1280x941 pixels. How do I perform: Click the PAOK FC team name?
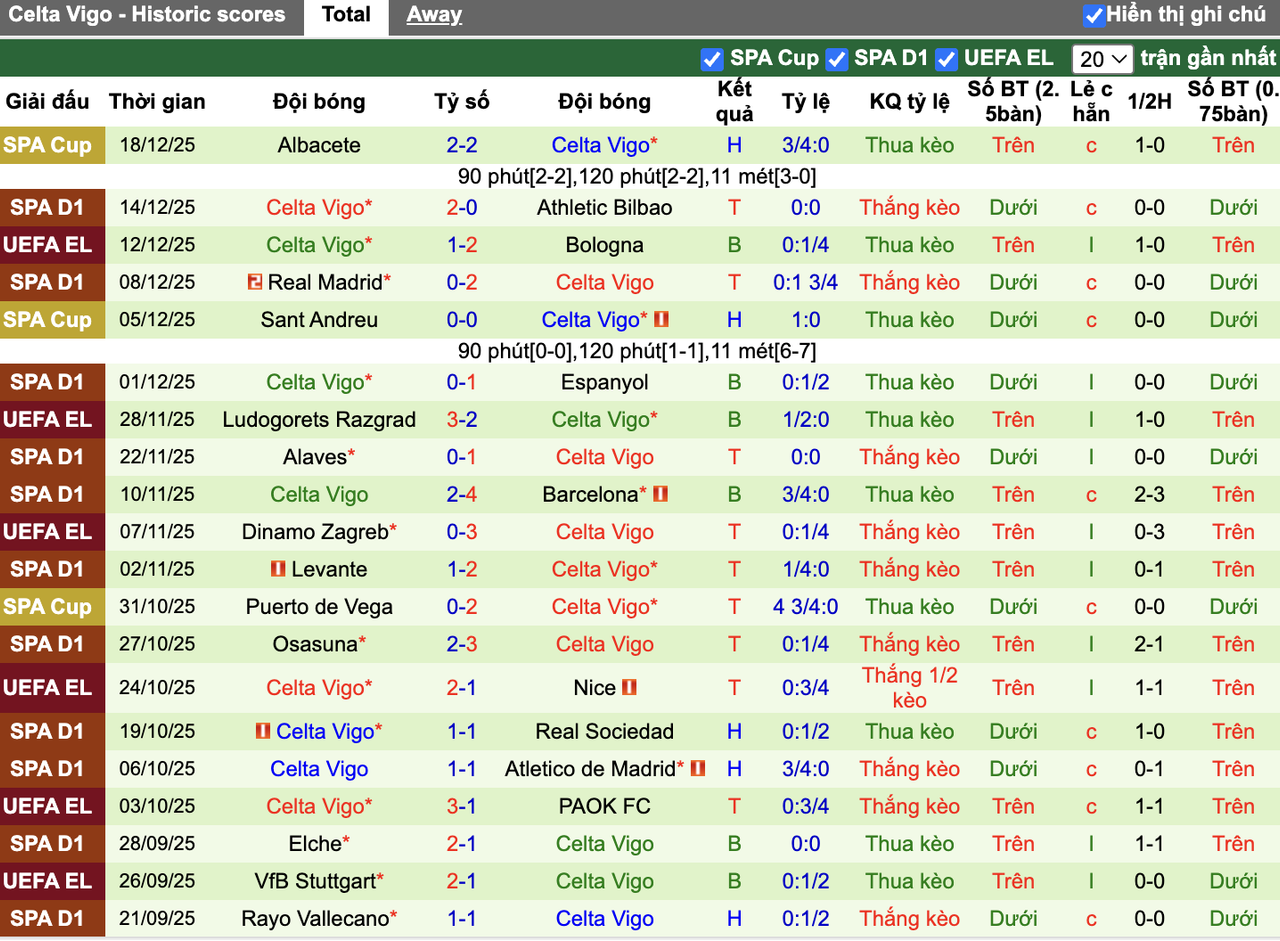point(604,806)
